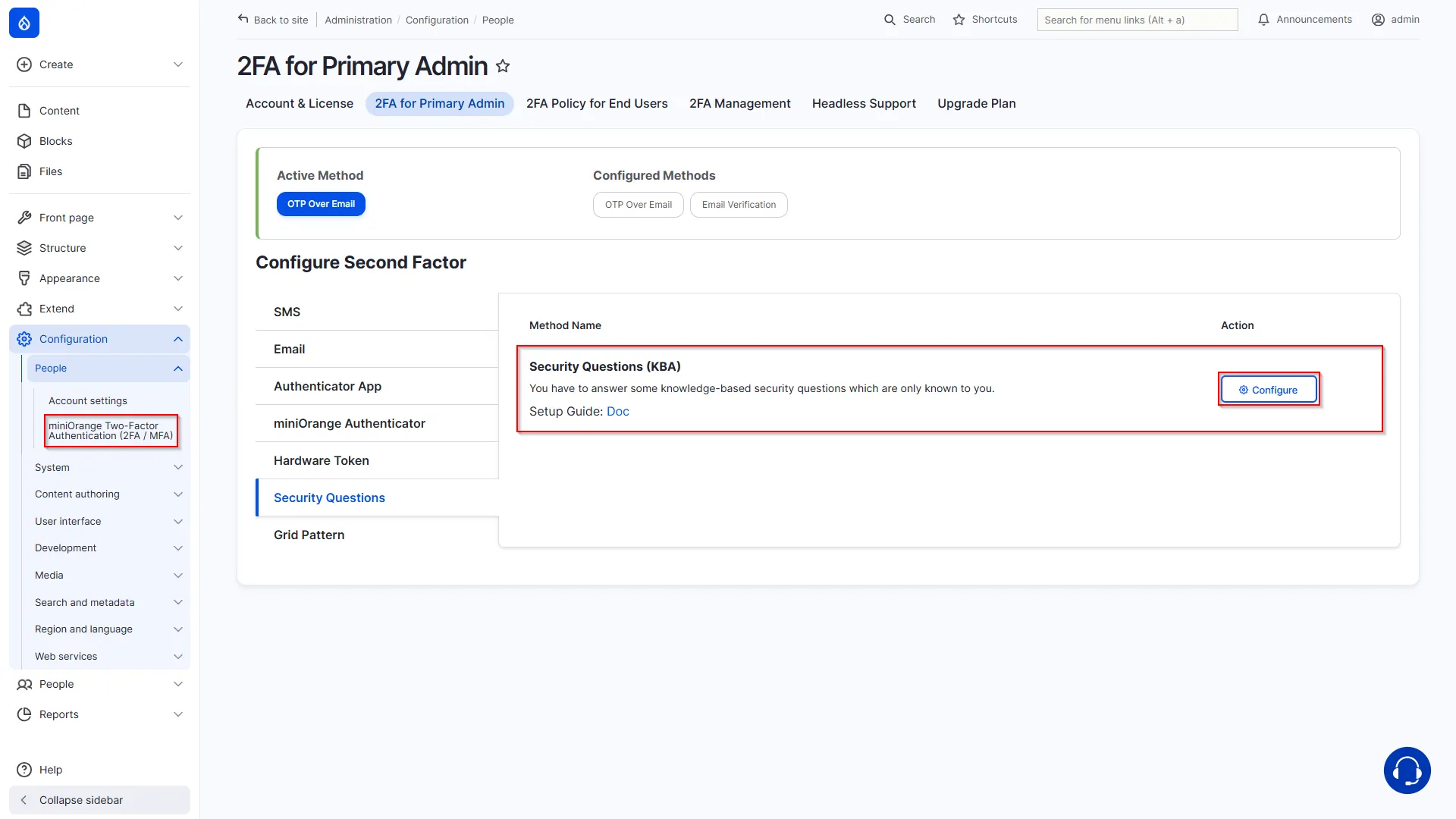1456x819 pixels.
Task: Open the headset support chat bubble
Action: coord(1407,770)
